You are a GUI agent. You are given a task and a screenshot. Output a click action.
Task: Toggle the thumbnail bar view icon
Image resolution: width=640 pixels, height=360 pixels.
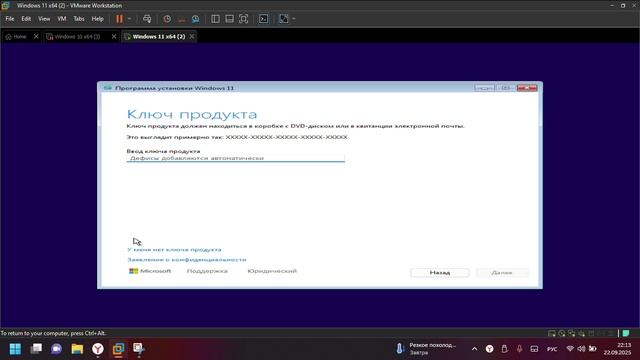point(229,19)
